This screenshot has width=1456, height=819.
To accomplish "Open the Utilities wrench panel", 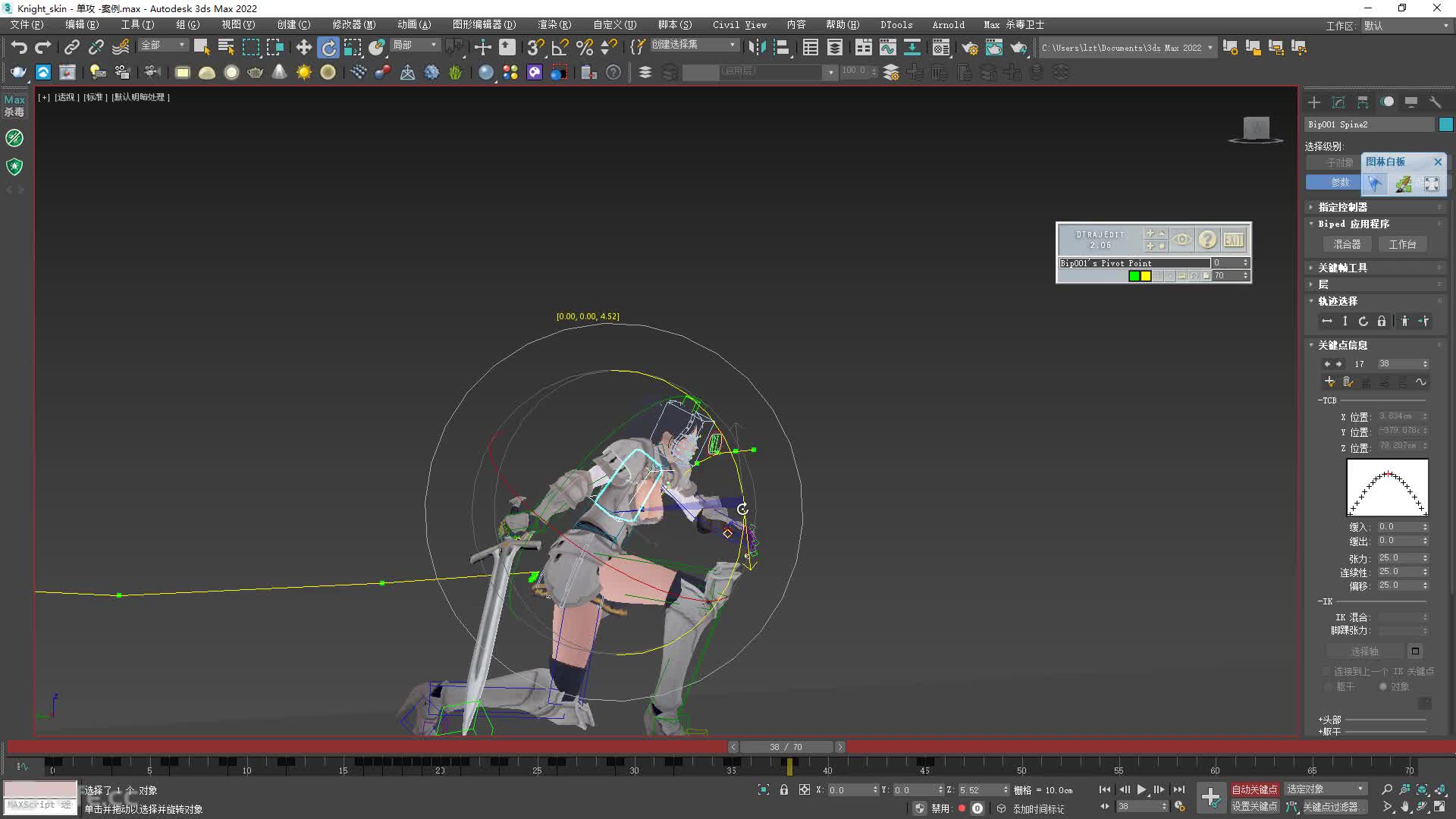I will coord(1436,102).
